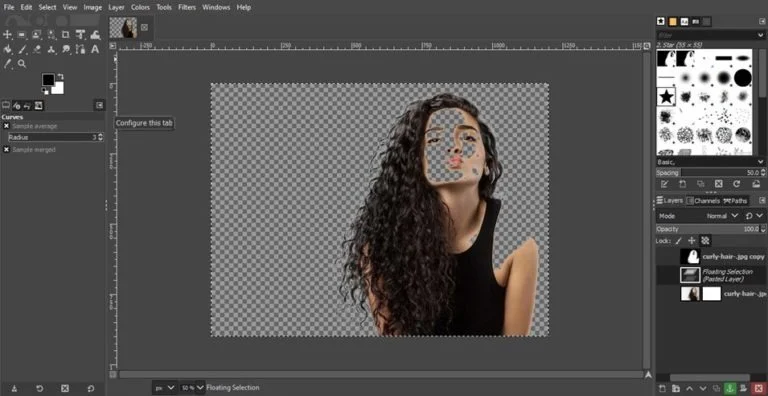Viewport: 768px width, 396px height.
Task: Select the Paintbrush tool
Action: pos(22,49)
